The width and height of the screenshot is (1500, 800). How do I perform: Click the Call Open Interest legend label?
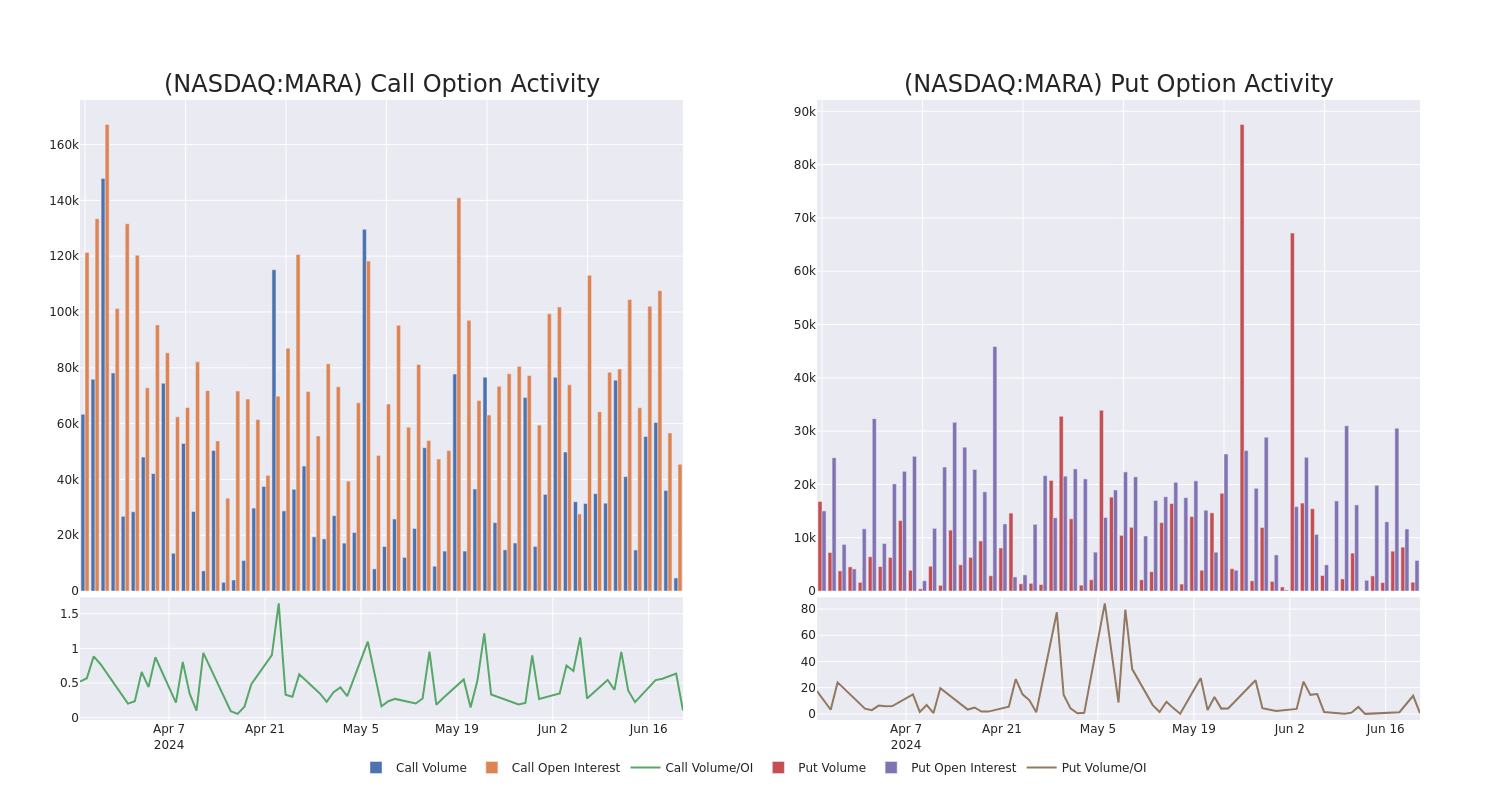(x=566, y=768)
